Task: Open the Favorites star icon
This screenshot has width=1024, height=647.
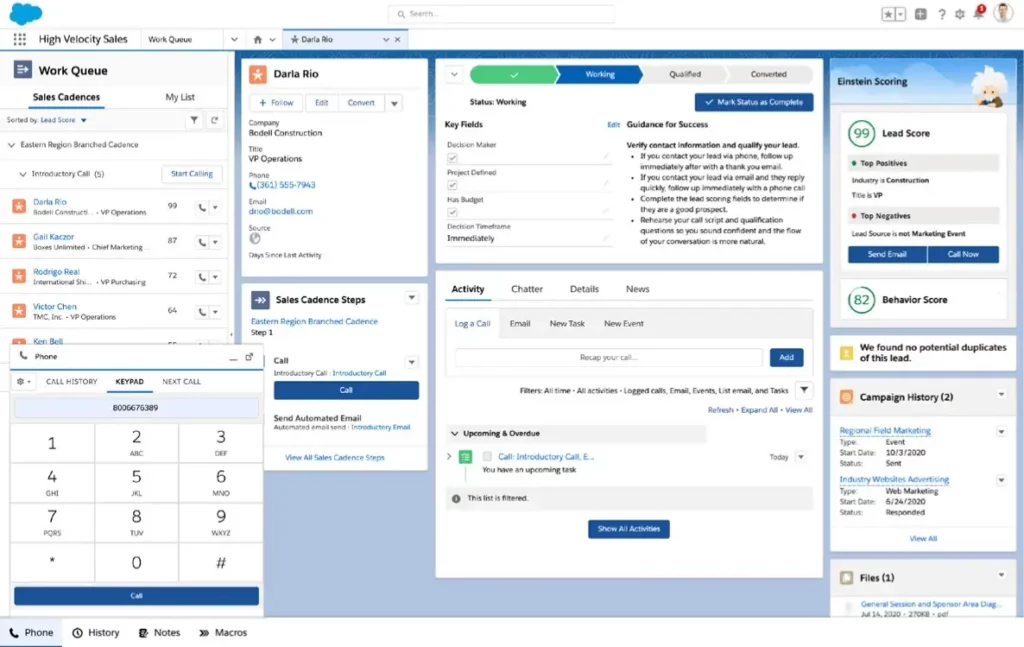Action: point(888,14)
